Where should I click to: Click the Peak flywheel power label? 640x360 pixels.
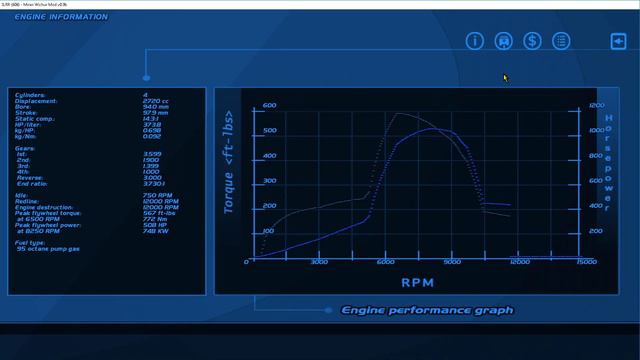tap(48, 225)
